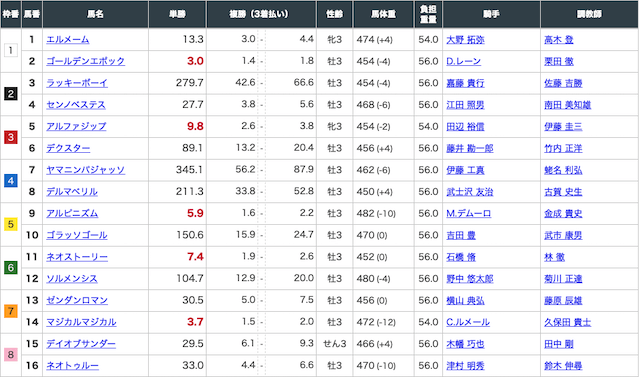Image resolution: width=640 pixels, height=377 pixels.
Task: Open horse link ラッキーボーイ
Action: [x=77, y=83]
